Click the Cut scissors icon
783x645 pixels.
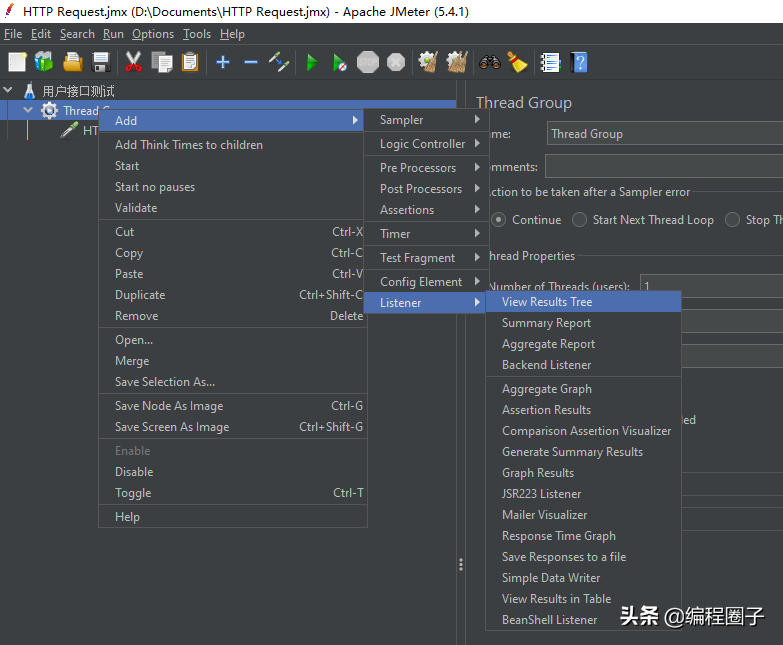point(133,62)
